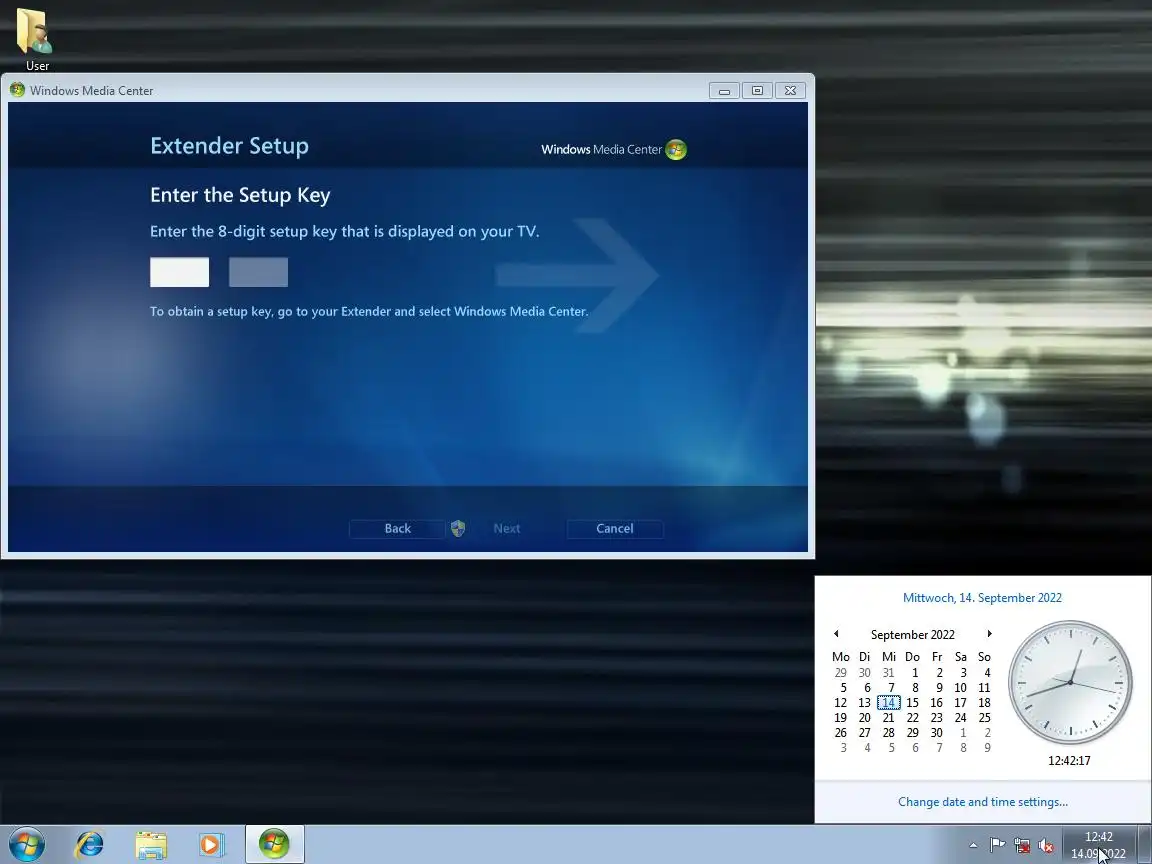Launch Internet Explorer from taskbar

(x=89, y=845)
